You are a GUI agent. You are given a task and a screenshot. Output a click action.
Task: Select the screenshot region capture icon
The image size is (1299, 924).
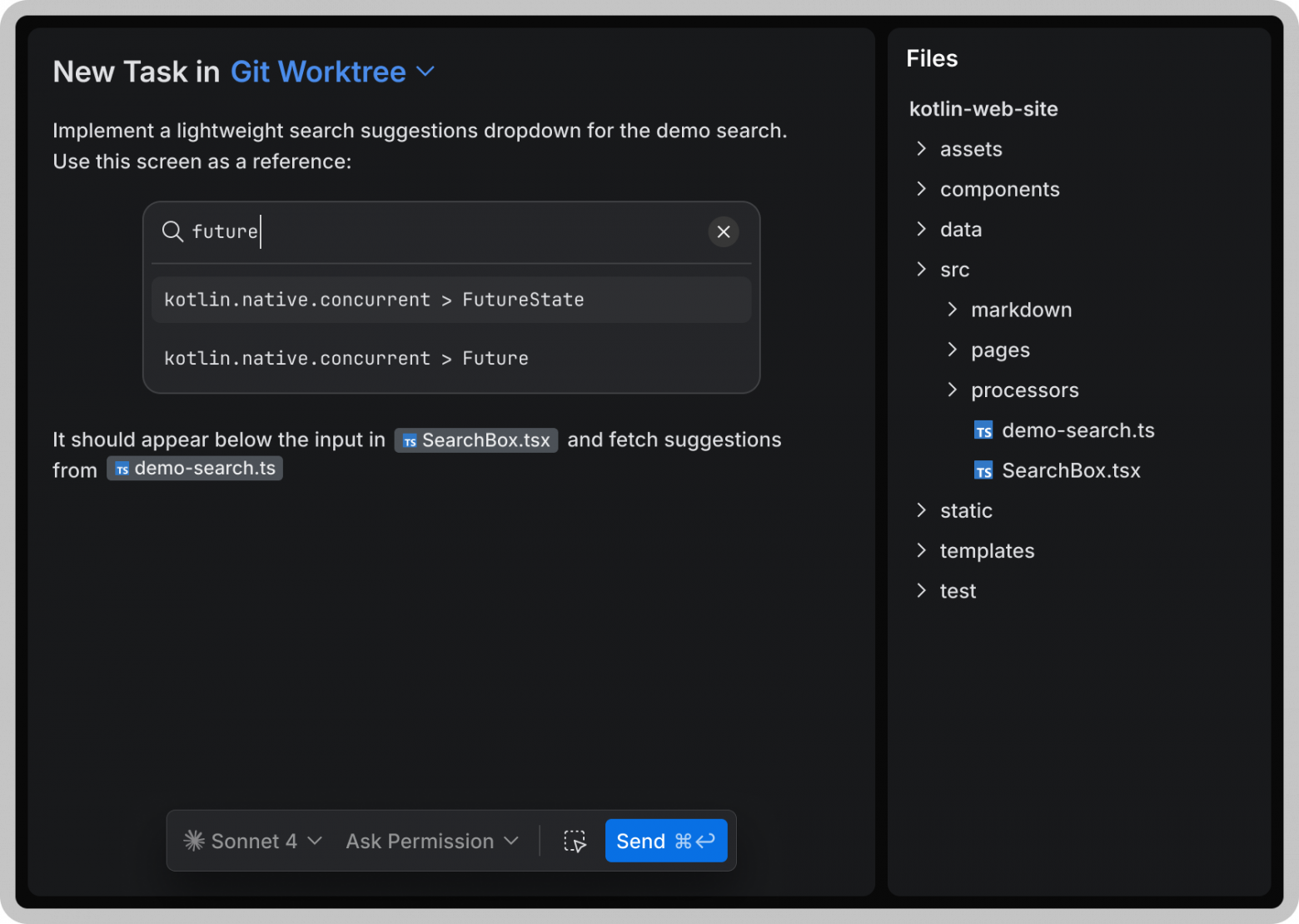(x=574, y=841)
